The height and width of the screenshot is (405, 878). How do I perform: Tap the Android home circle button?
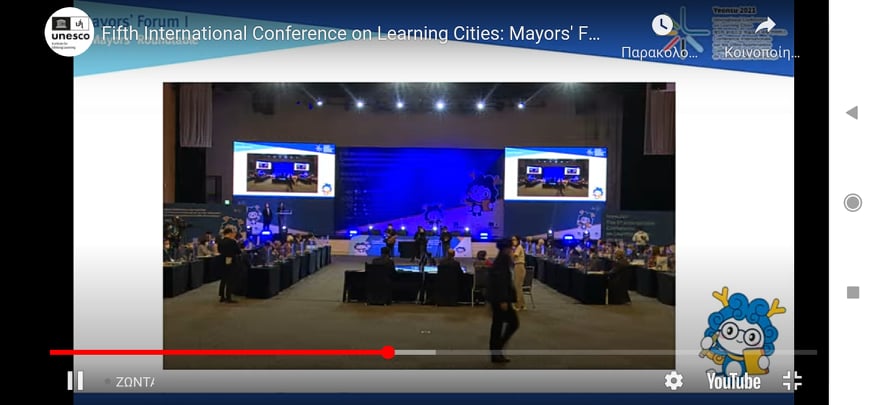point(852,202)
